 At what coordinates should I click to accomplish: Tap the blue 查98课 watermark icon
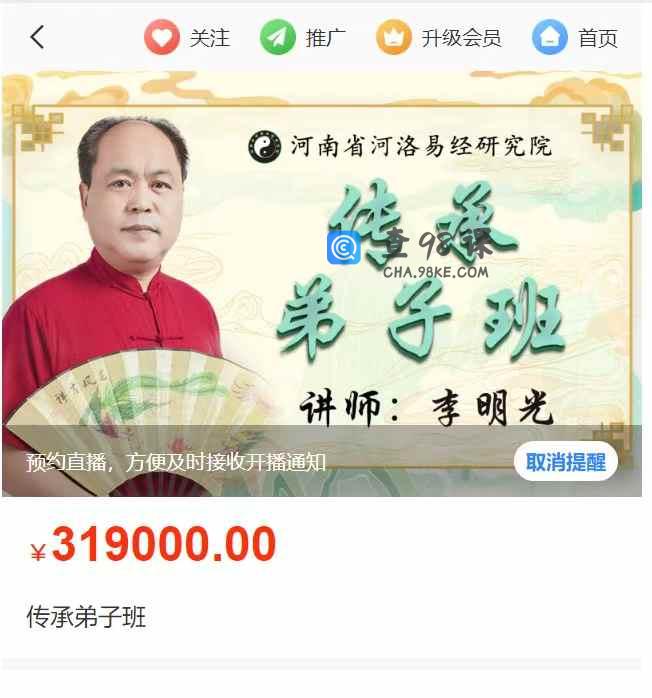click(344, 248)
